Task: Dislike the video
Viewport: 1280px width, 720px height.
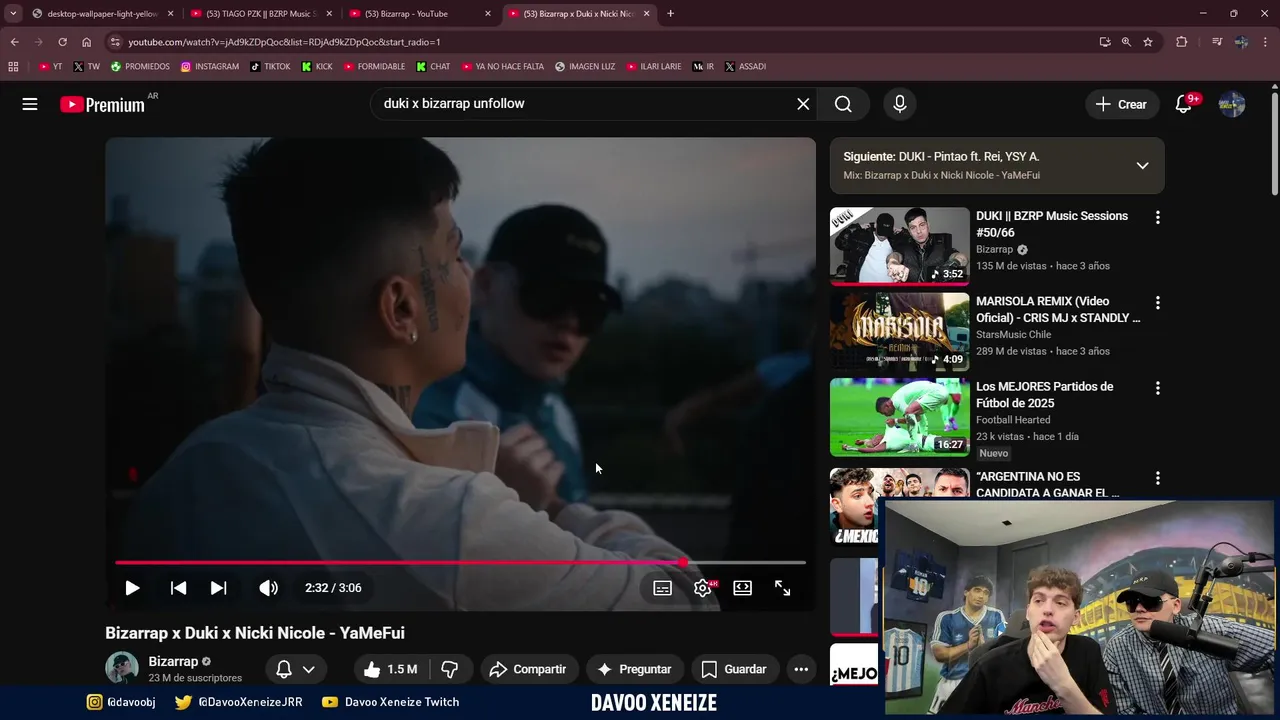Action: pos(450,669)
